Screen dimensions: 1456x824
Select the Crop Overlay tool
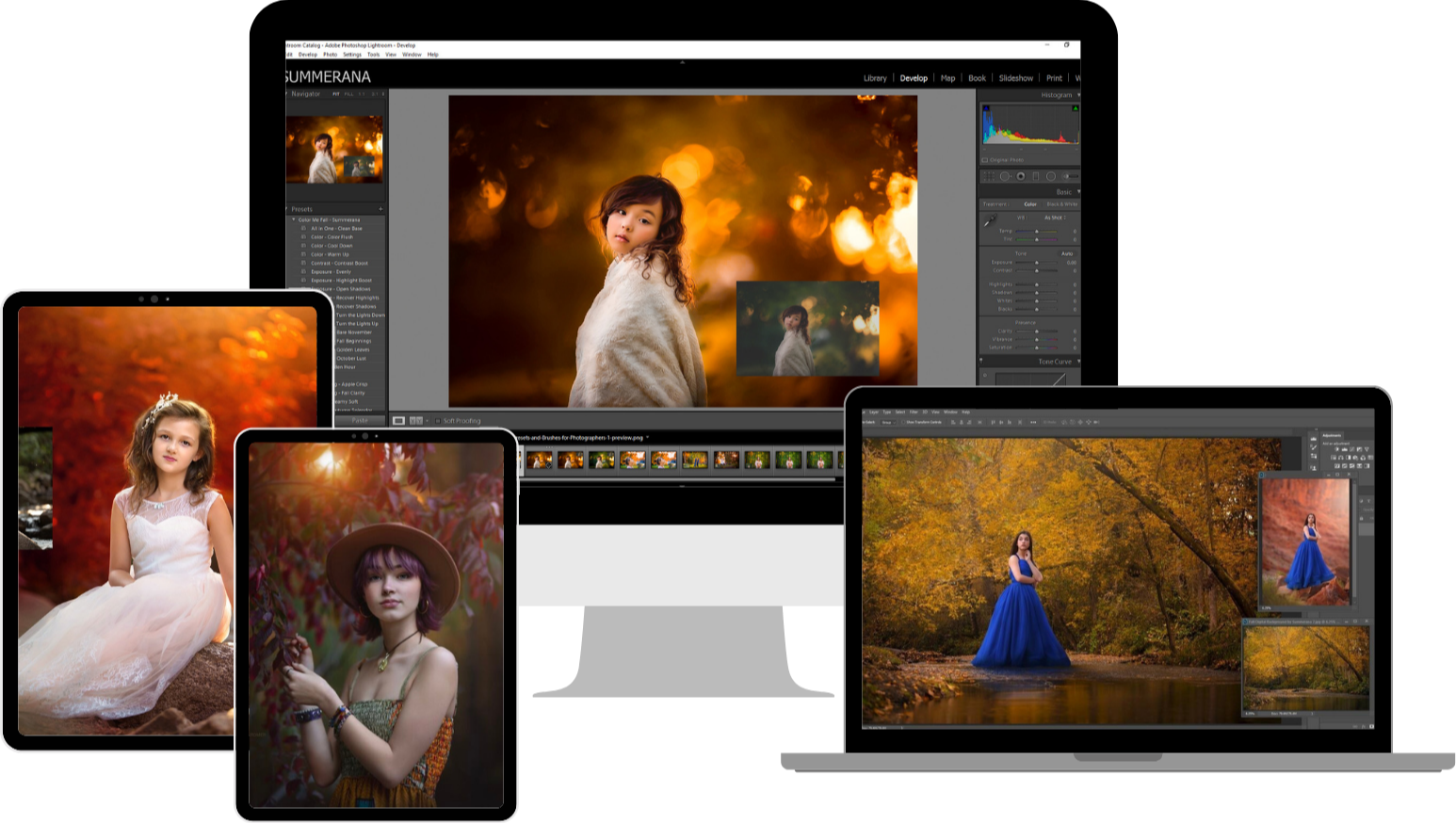point(989,176)
